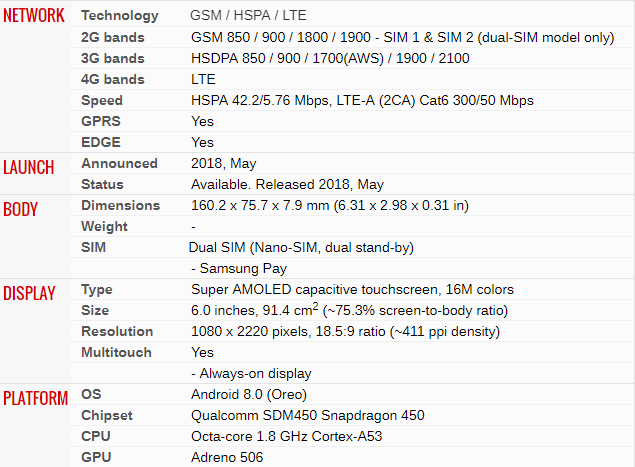Select the Weight row label
The height and width of the screenshot is (467, 635).
104,226
